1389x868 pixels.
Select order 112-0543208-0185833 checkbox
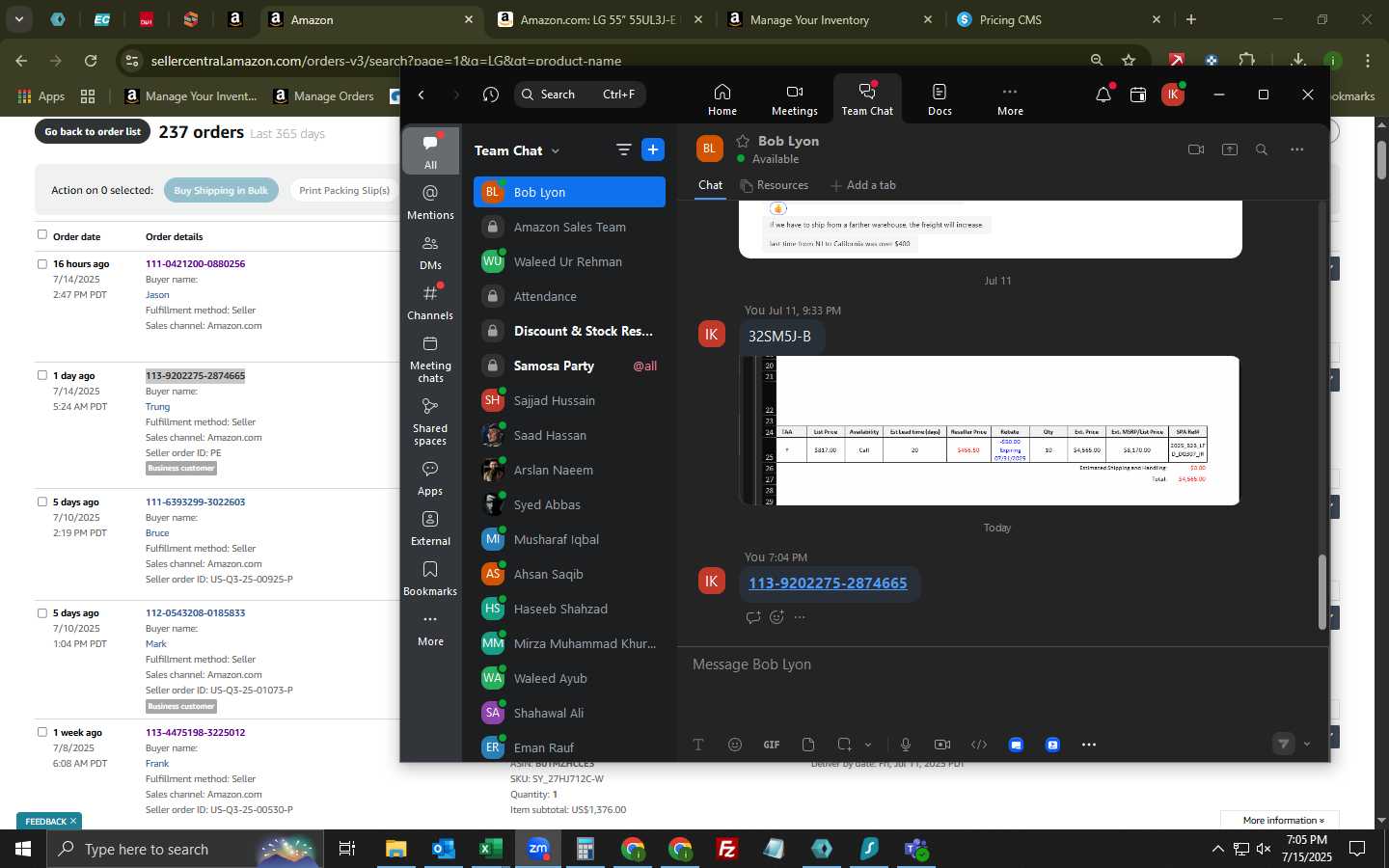(42, 612)
